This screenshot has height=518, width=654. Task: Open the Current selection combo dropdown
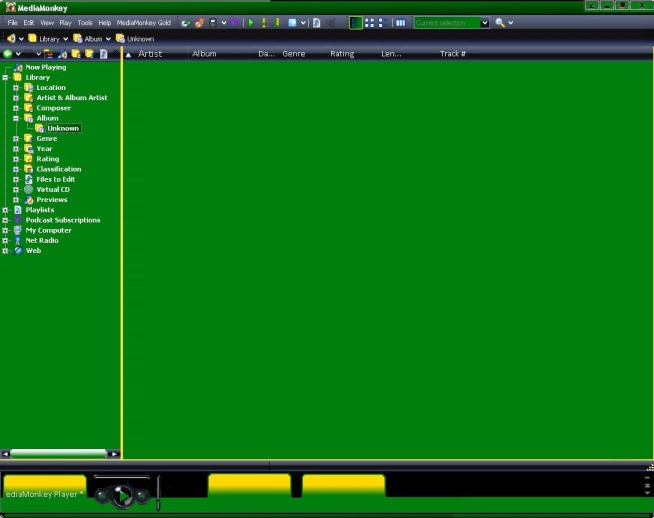[484, 23]
